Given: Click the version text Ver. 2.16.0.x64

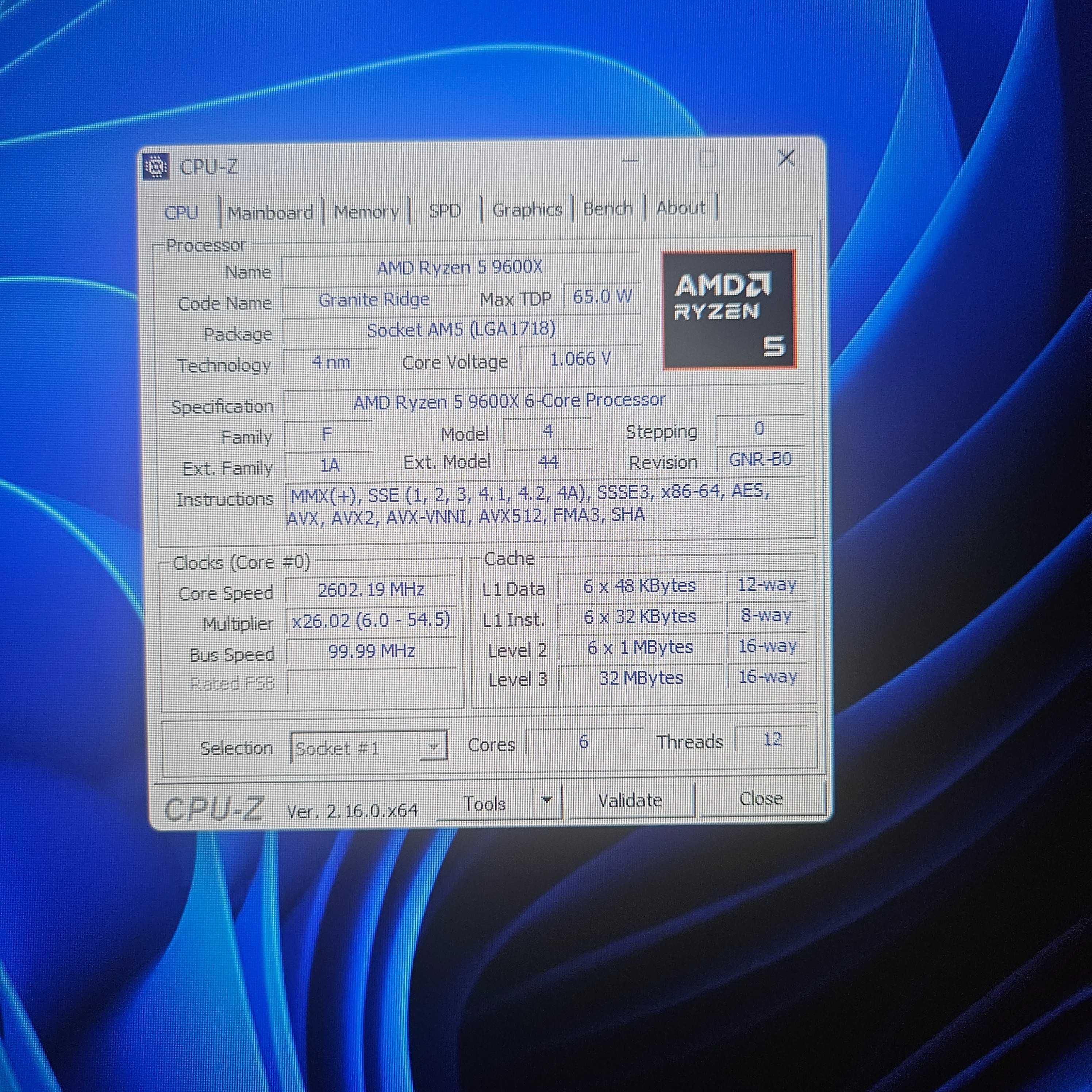Looking at the screenshot, I should [x=352, y=811].
